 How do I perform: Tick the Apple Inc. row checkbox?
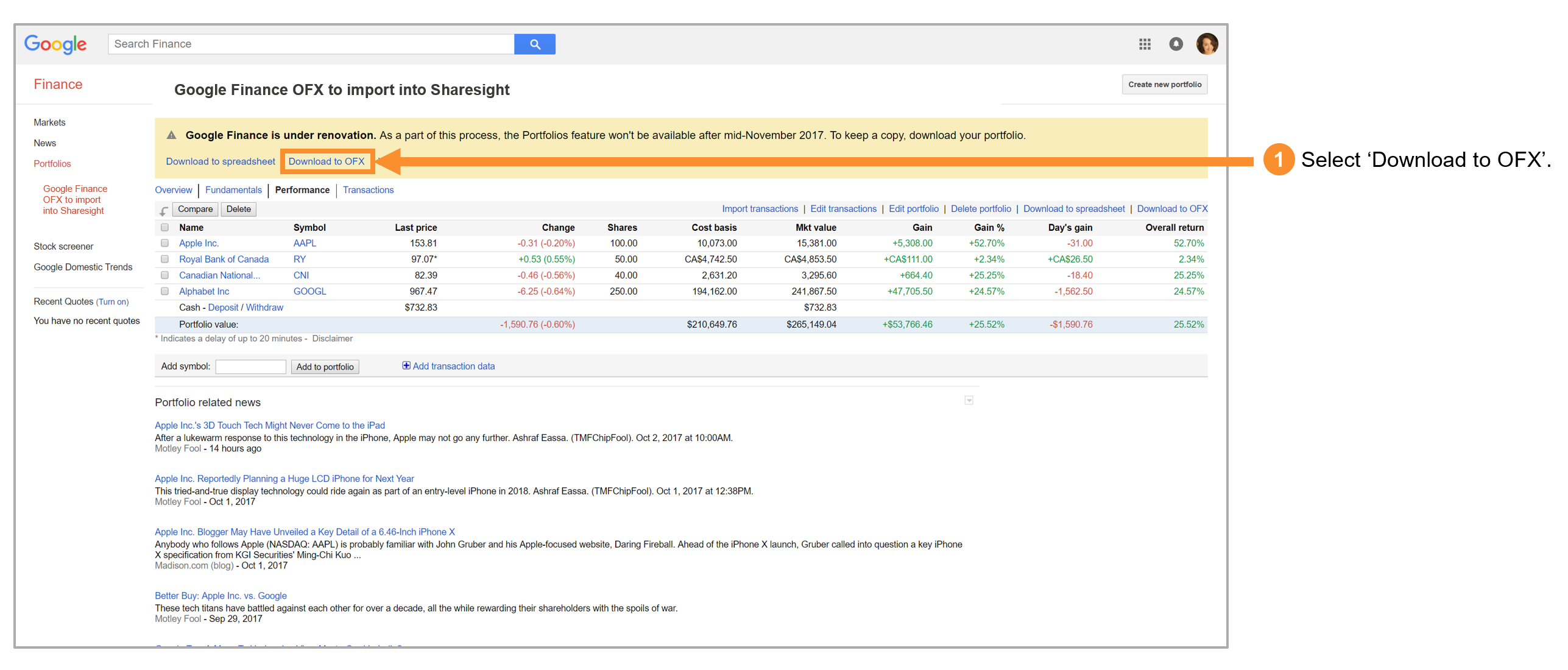(164, 243)
